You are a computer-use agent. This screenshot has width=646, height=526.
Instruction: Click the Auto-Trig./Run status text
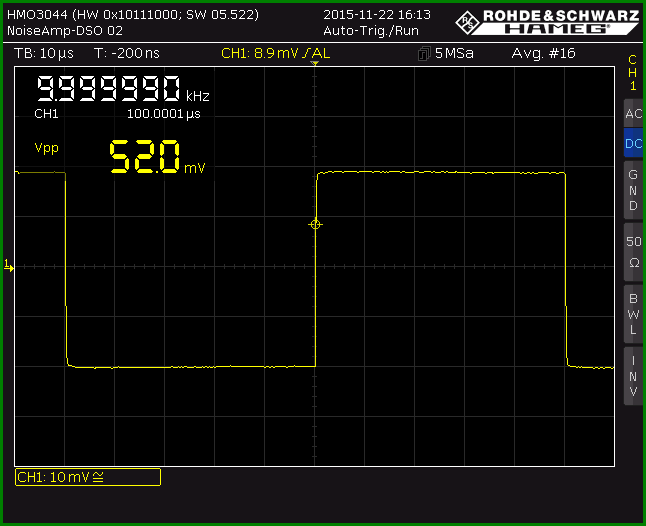pos(371,31)
